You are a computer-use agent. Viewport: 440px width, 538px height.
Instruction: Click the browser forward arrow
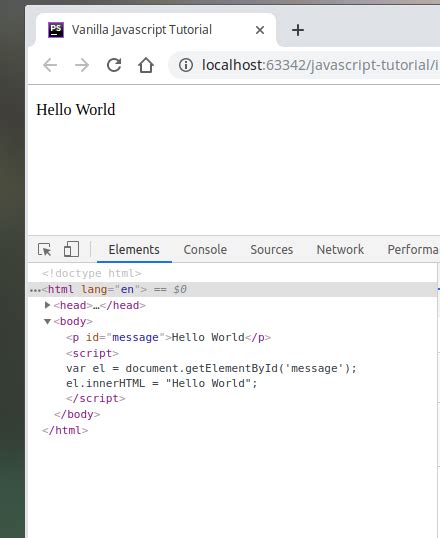pos(82,65)
